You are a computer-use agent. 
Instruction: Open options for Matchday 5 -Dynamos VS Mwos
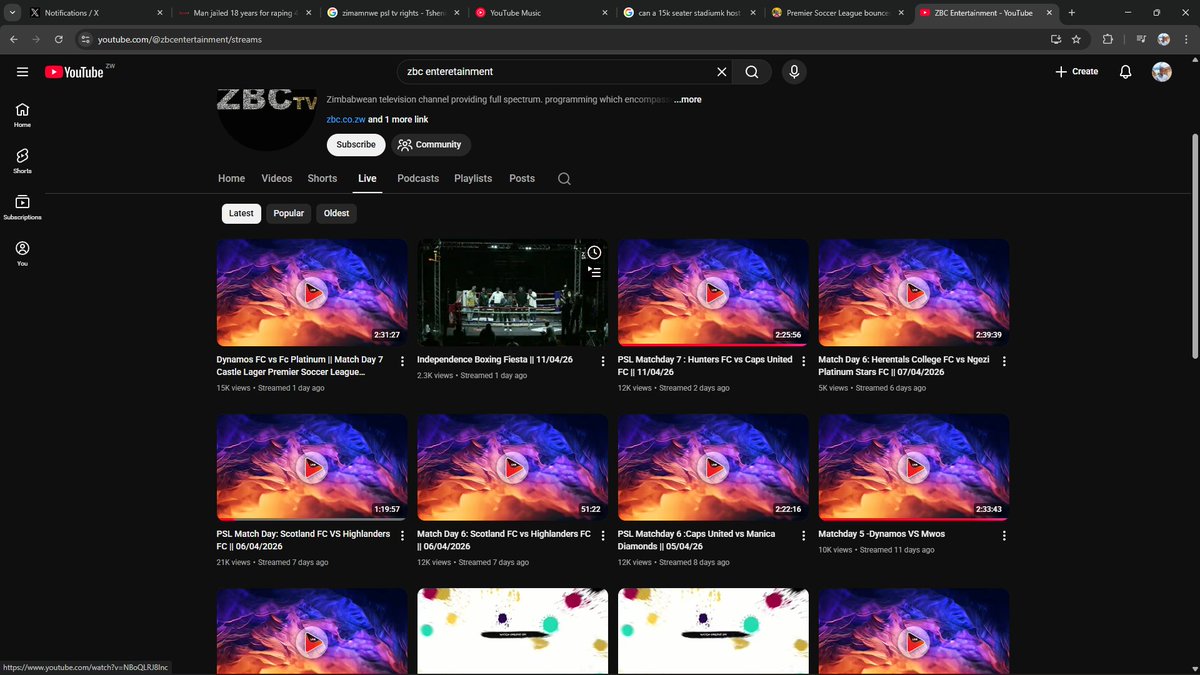point(1004,536)
